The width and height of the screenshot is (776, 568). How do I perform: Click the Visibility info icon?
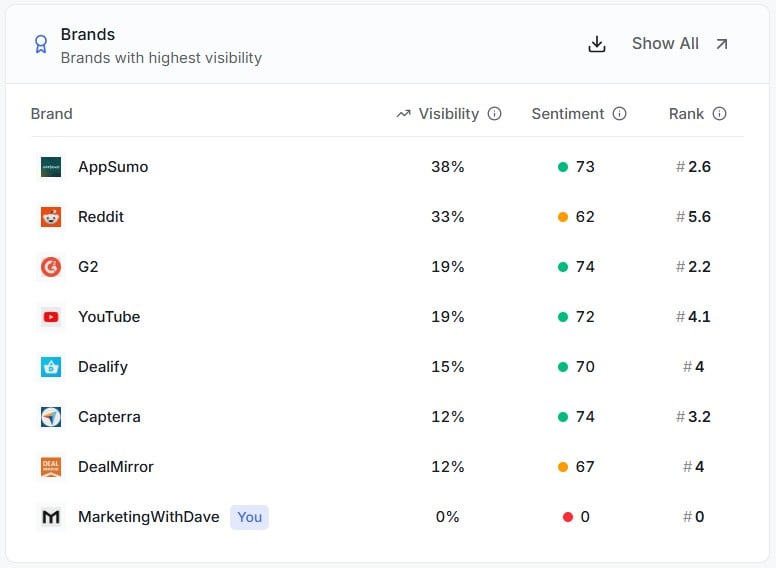click(x=494, y=114)
